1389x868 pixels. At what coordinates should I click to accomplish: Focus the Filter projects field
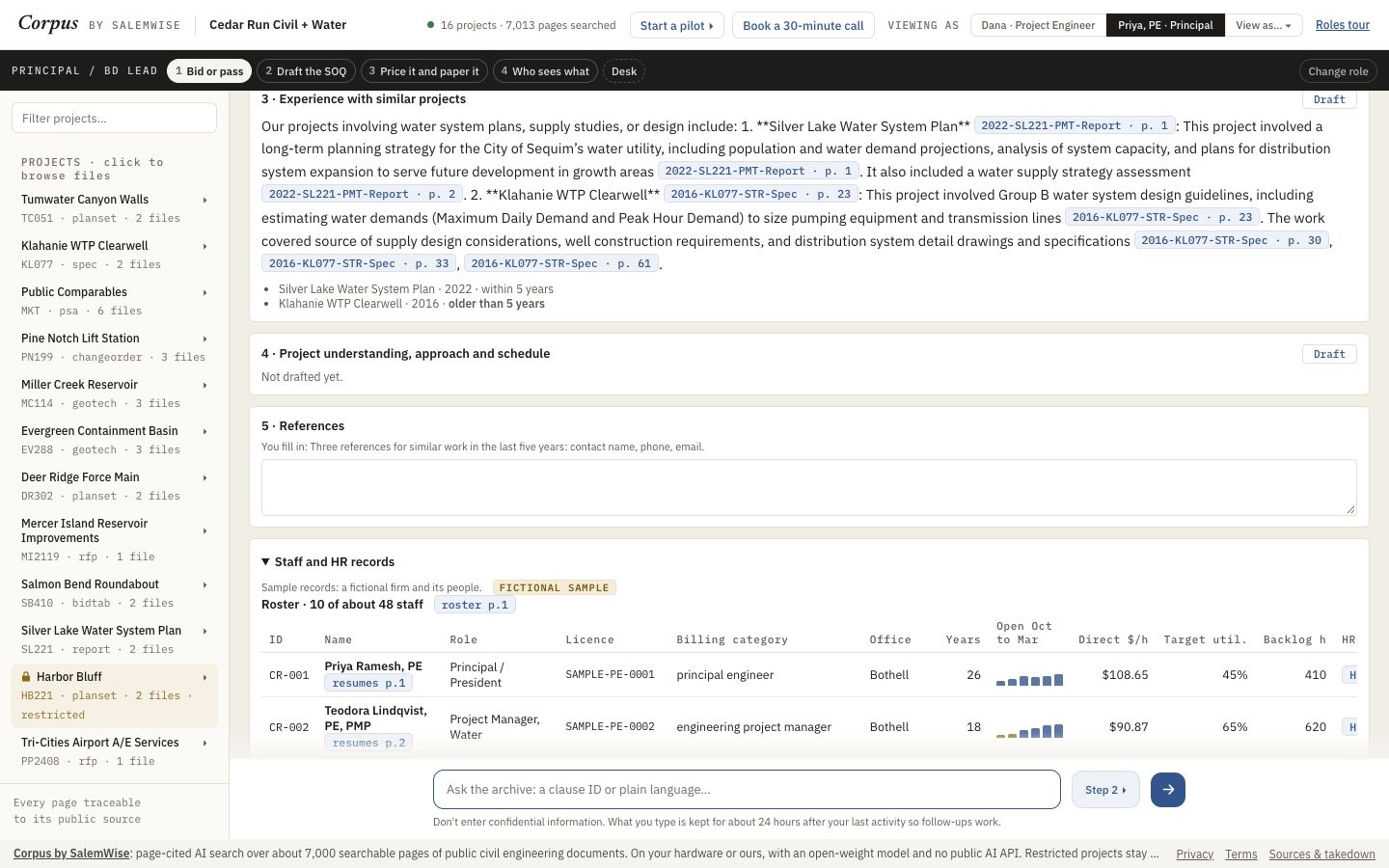114,118
